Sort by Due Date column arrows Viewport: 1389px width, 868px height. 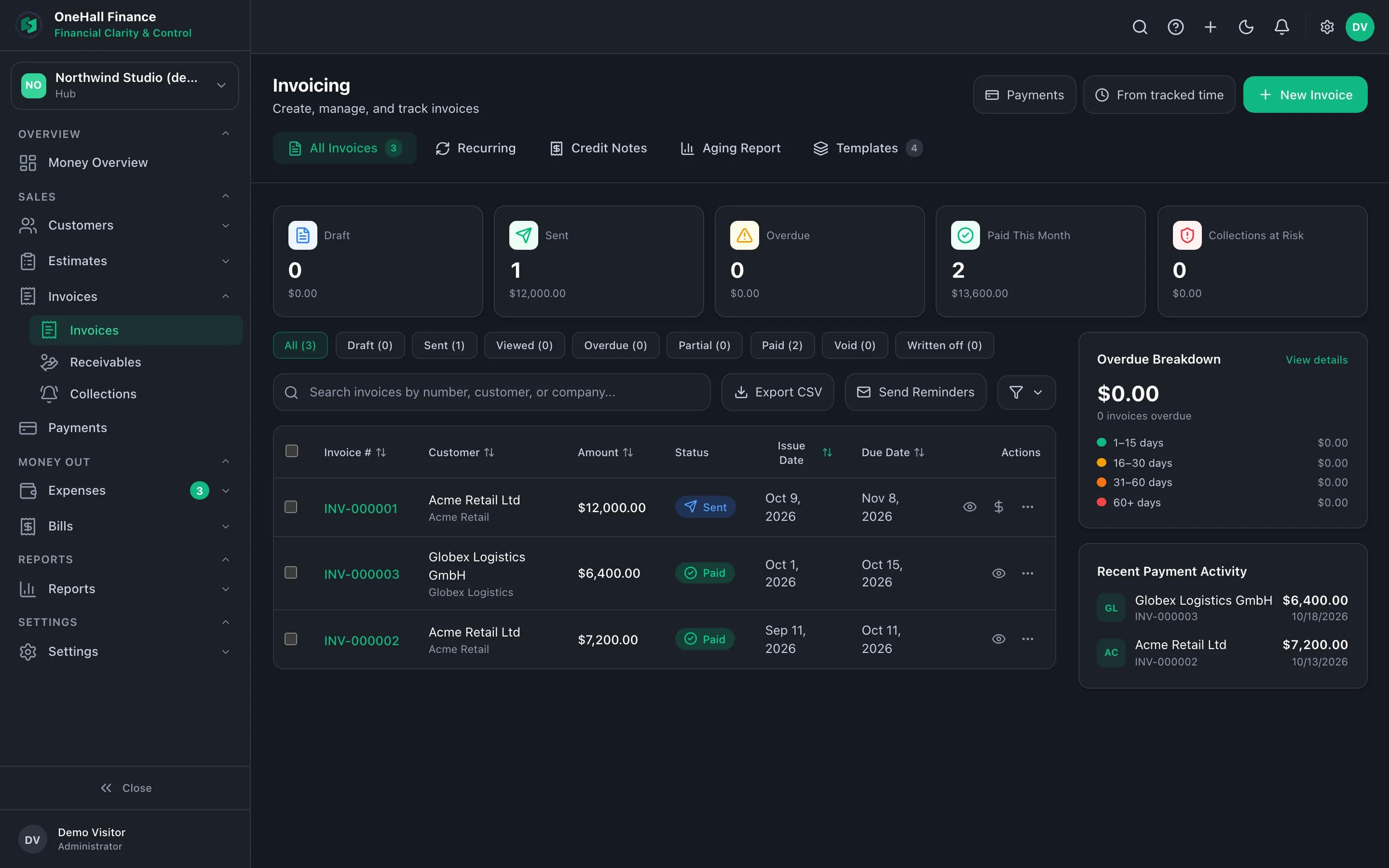[x=919, y=452]
